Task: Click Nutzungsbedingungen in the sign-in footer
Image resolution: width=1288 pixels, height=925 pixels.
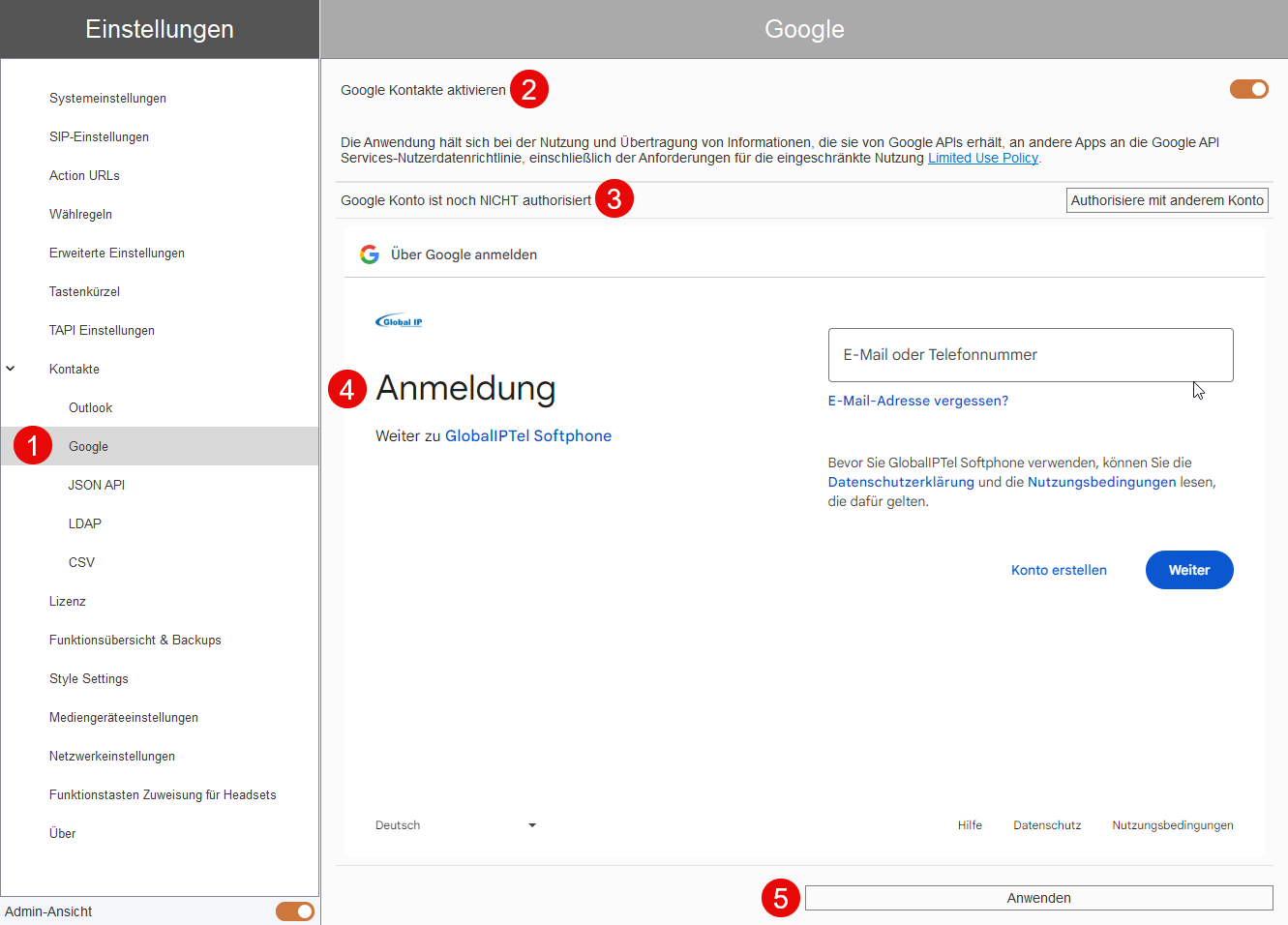Action: click(x=1173, y=825)
